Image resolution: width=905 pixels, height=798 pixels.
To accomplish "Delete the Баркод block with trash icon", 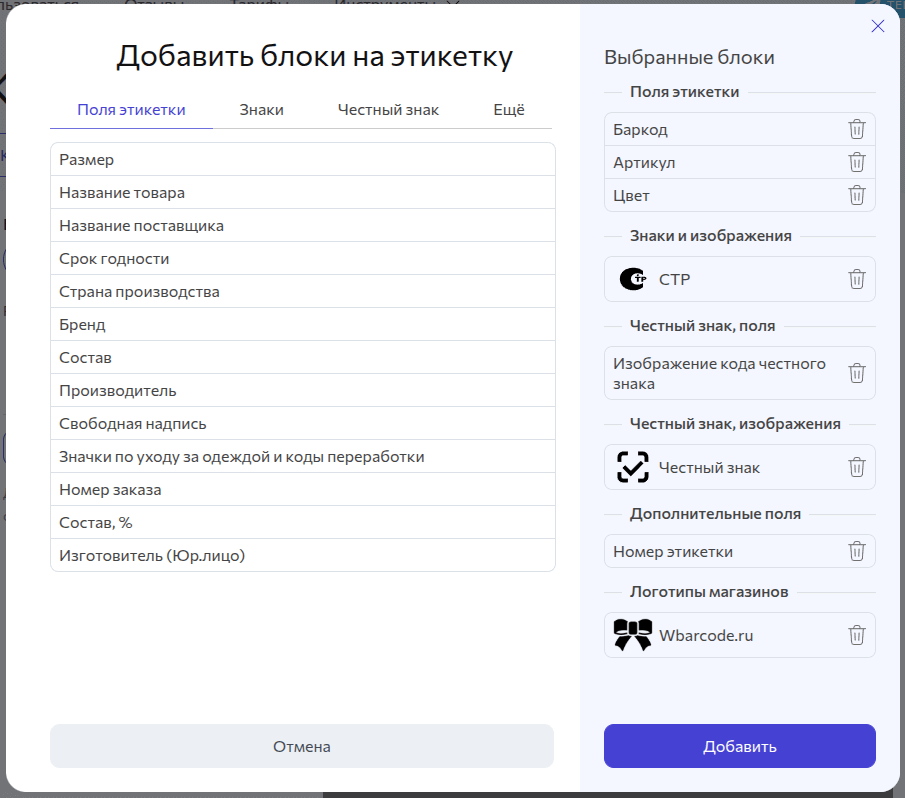I will 856,129.
